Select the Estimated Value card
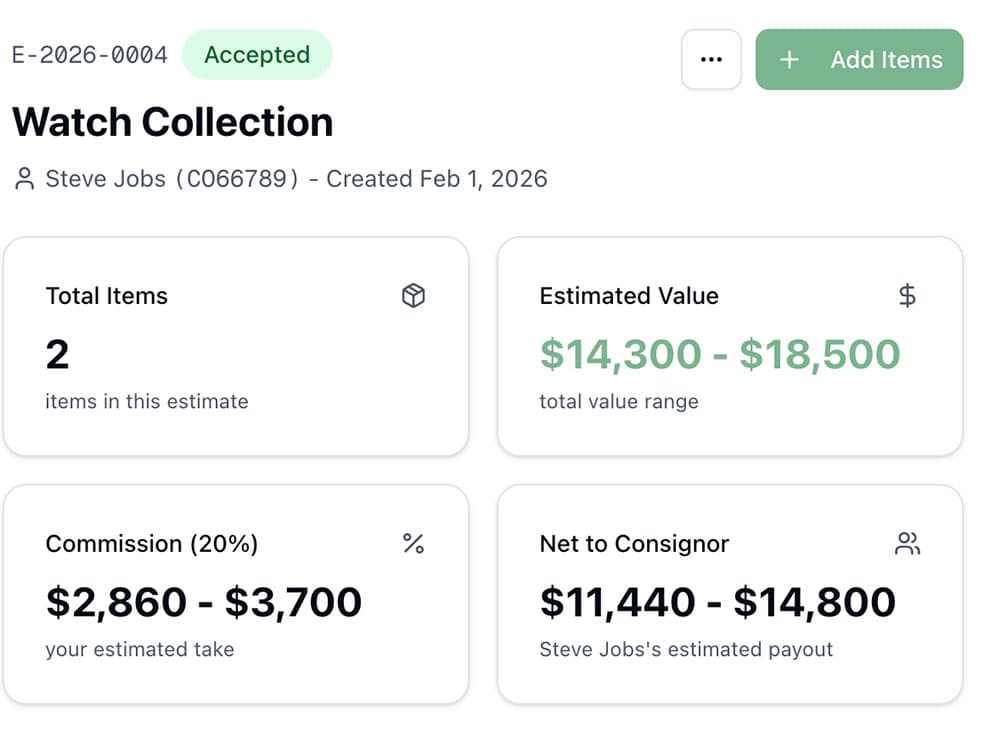 coord(730,346)
